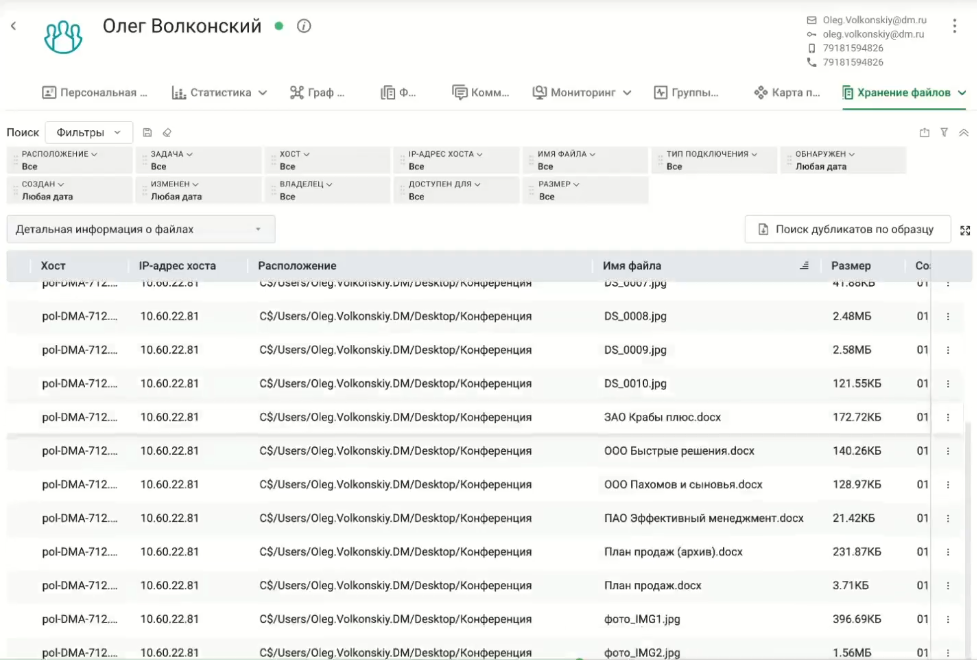Open the Размер filter dropdown
Image resolution: width=977 pixels, height=660 pixels.
pos(586,190)
